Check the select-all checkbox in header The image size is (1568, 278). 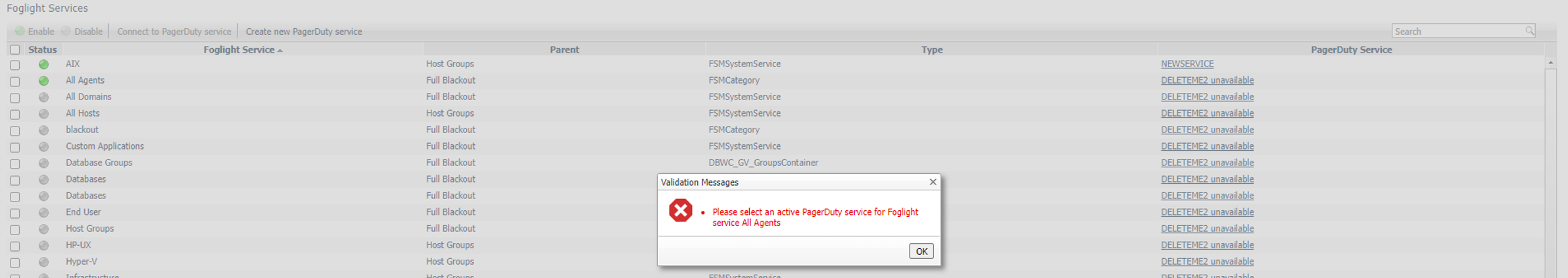pos(14,49)
